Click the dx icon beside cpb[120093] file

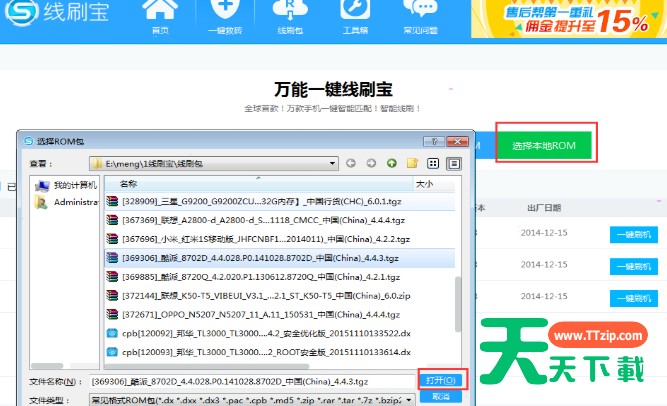(x=112, y=352)
